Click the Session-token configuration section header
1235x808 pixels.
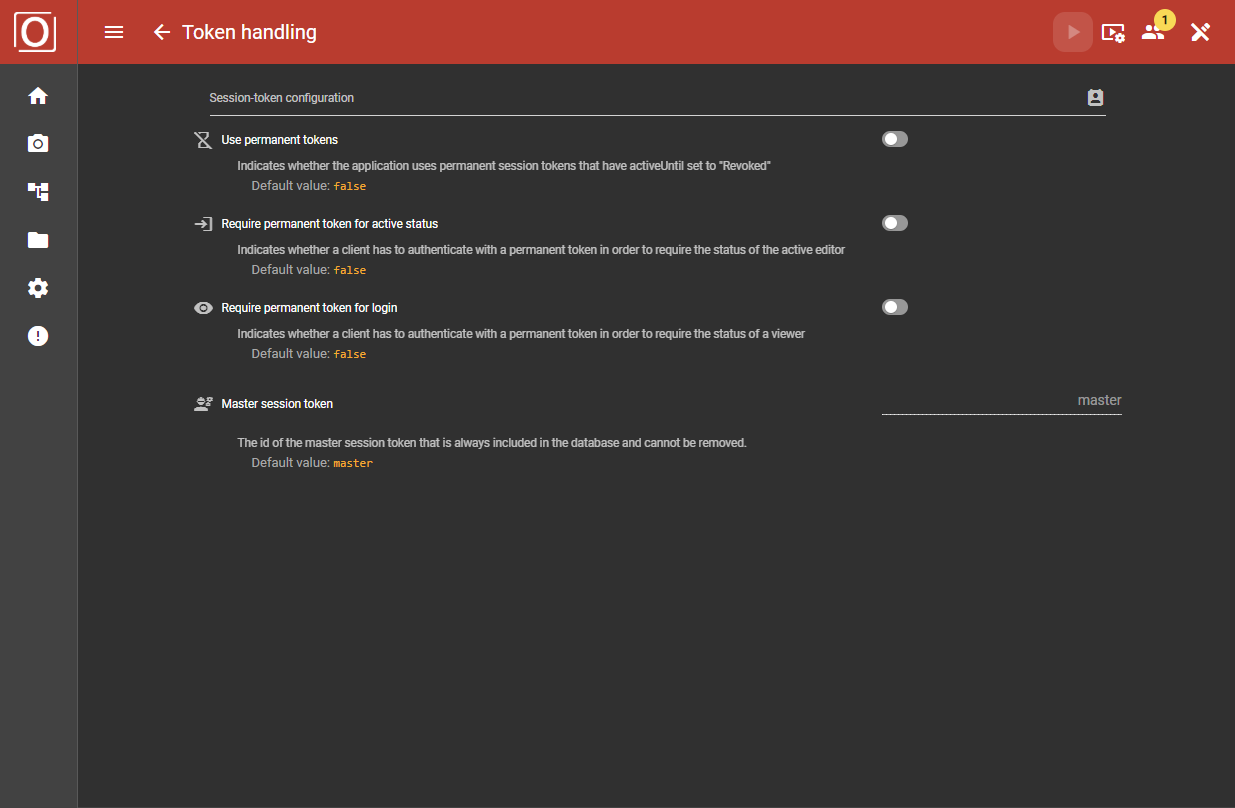tap(281, 98)
